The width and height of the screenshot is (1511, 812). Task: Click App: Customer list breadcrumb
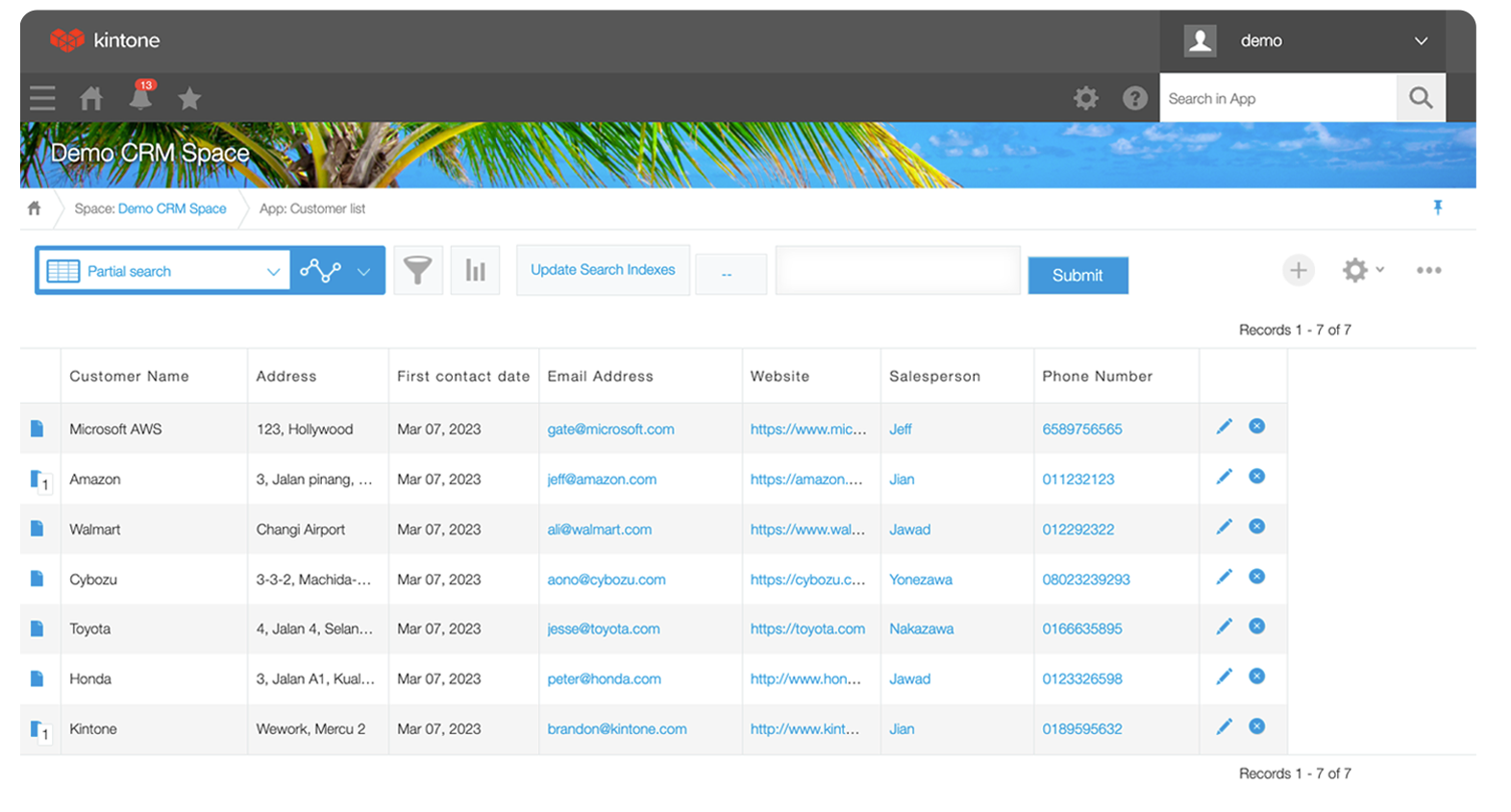[311, 209]
